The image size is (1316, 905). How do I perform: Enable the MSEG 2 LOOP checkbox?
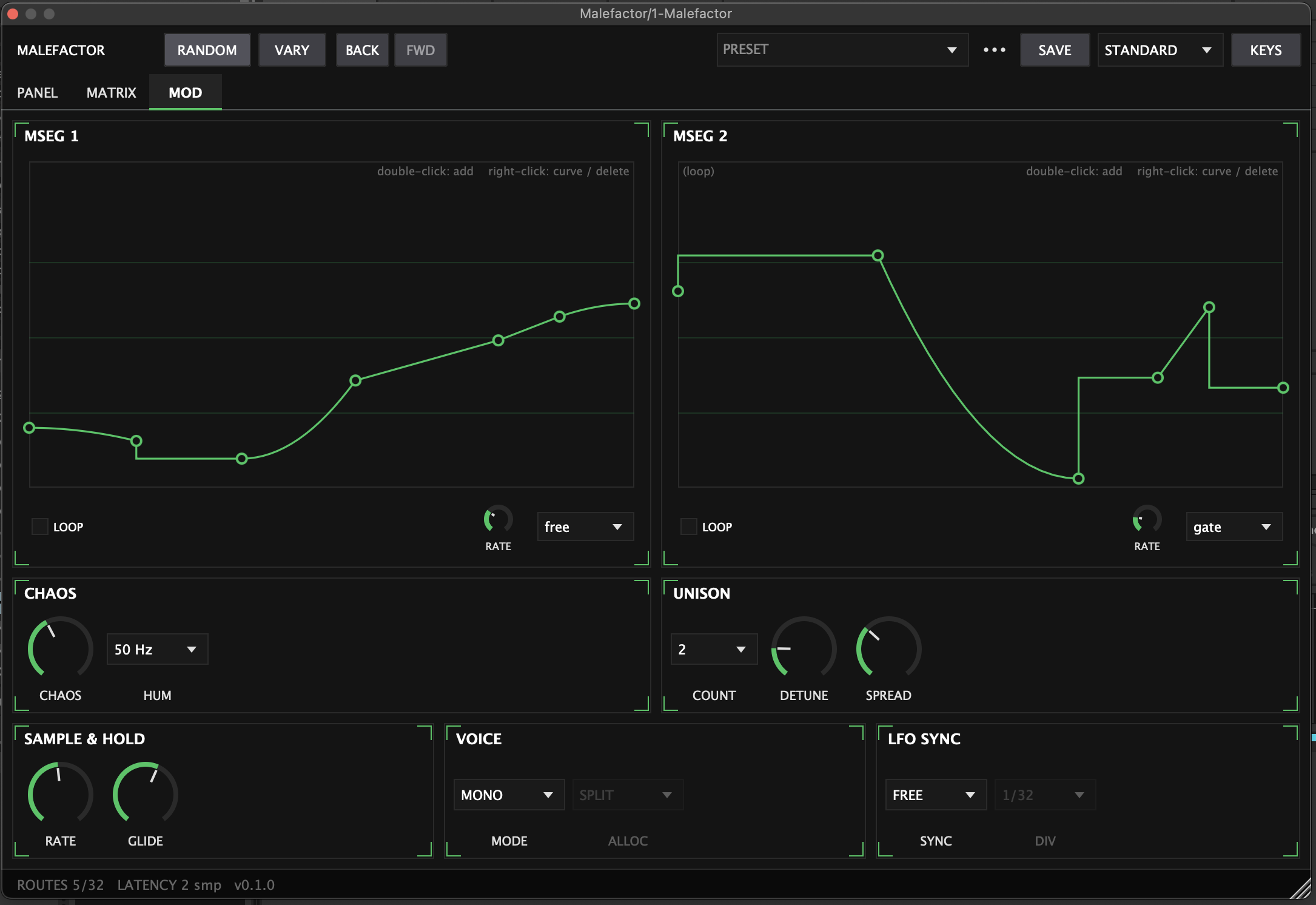click(689, 527)
